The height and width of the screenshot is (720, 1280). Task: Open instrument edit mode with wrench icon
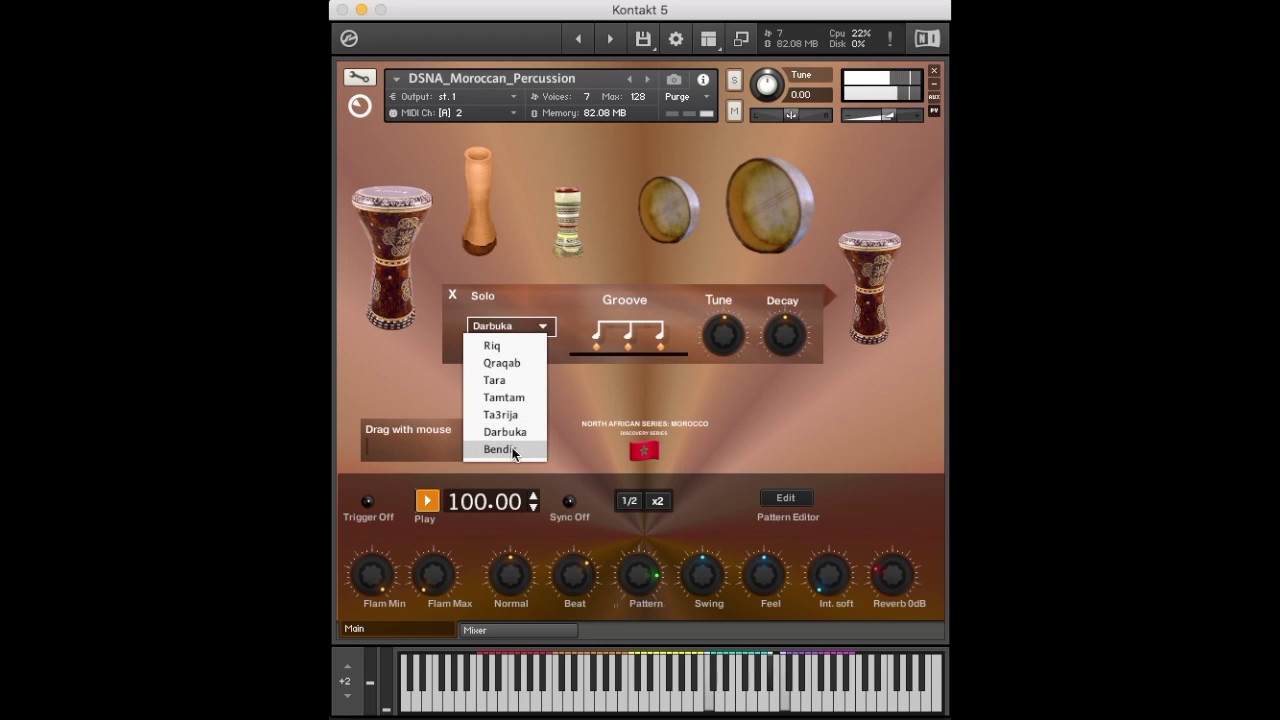pos(359,78)
